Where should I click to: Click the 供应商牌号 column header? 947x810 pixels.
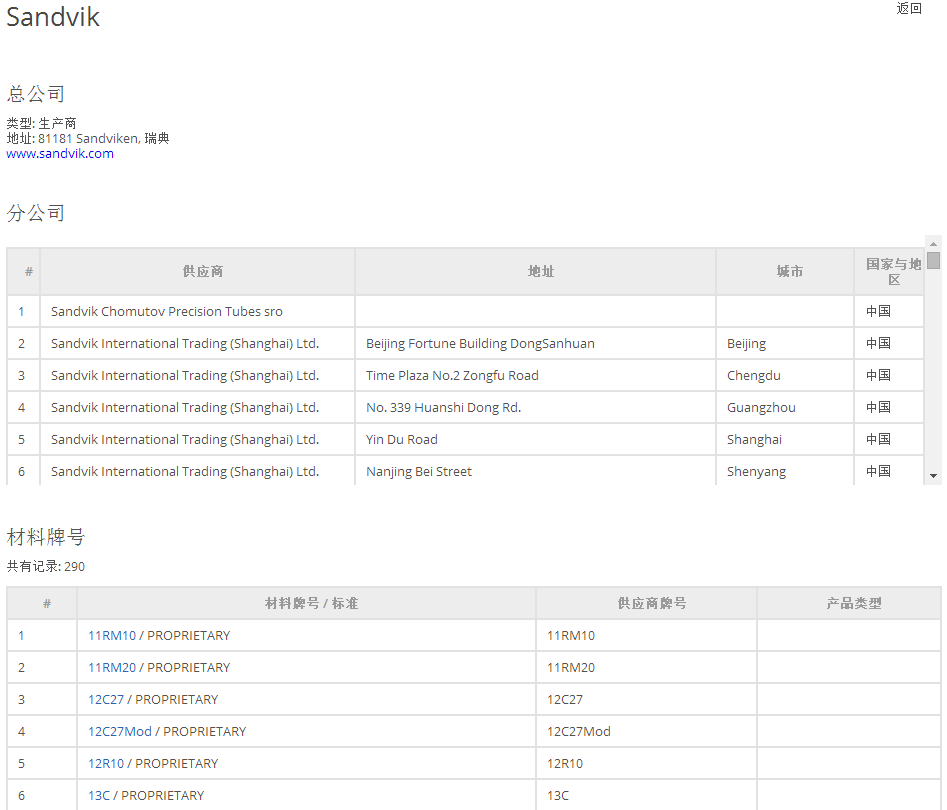pyautogui.click(x=652, y=603)
